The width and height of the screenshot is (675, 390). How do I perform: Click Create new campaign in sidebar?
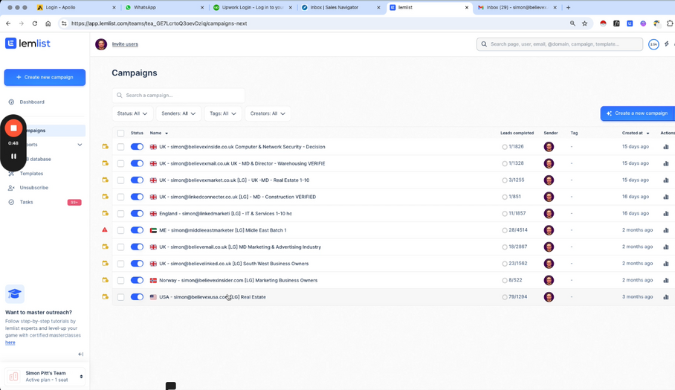coord(45,77)
